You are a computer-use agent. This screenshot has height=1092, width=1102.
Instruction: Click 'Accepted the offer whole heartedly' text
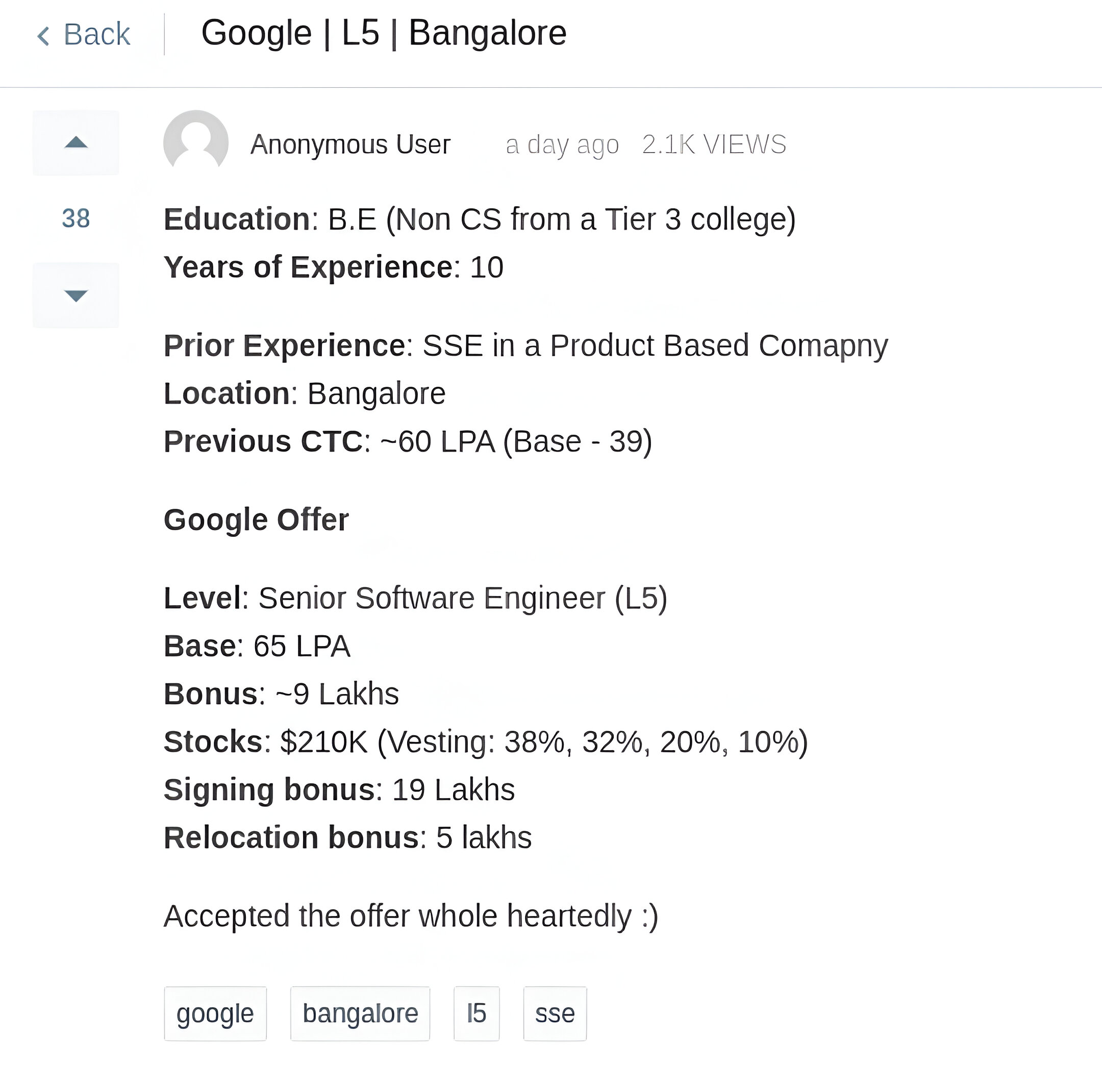pos(411,916)
